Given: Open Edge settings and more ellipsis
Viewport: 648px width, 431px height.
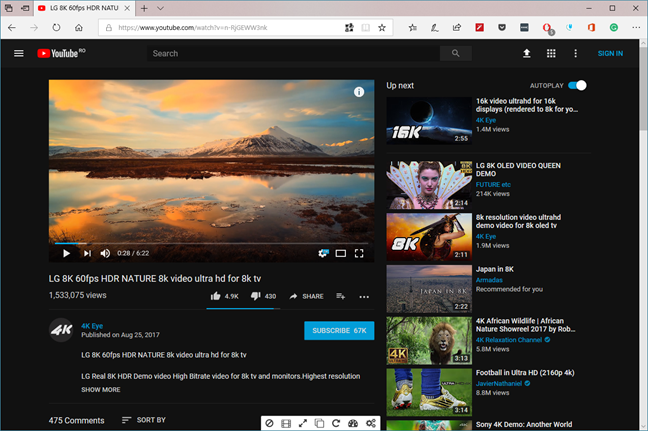Looking at the screenshot, I should coord(636,28).
